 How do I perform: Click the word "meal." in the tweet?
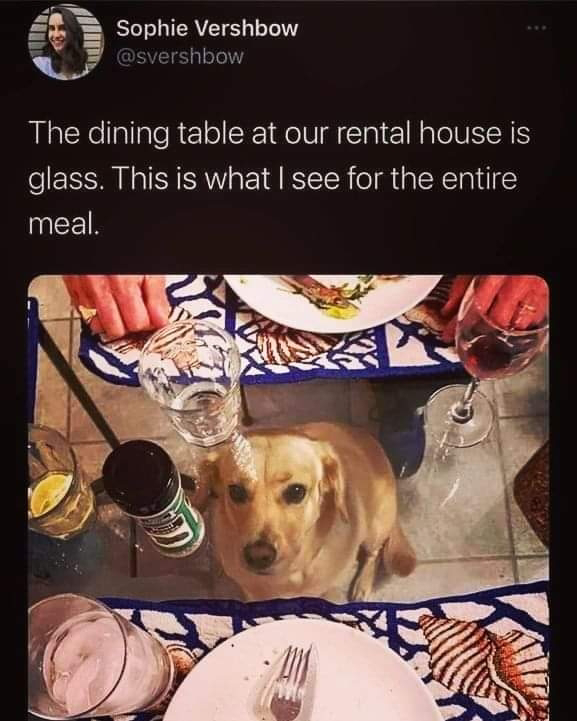pyautogui.click(x=64, y=223)
